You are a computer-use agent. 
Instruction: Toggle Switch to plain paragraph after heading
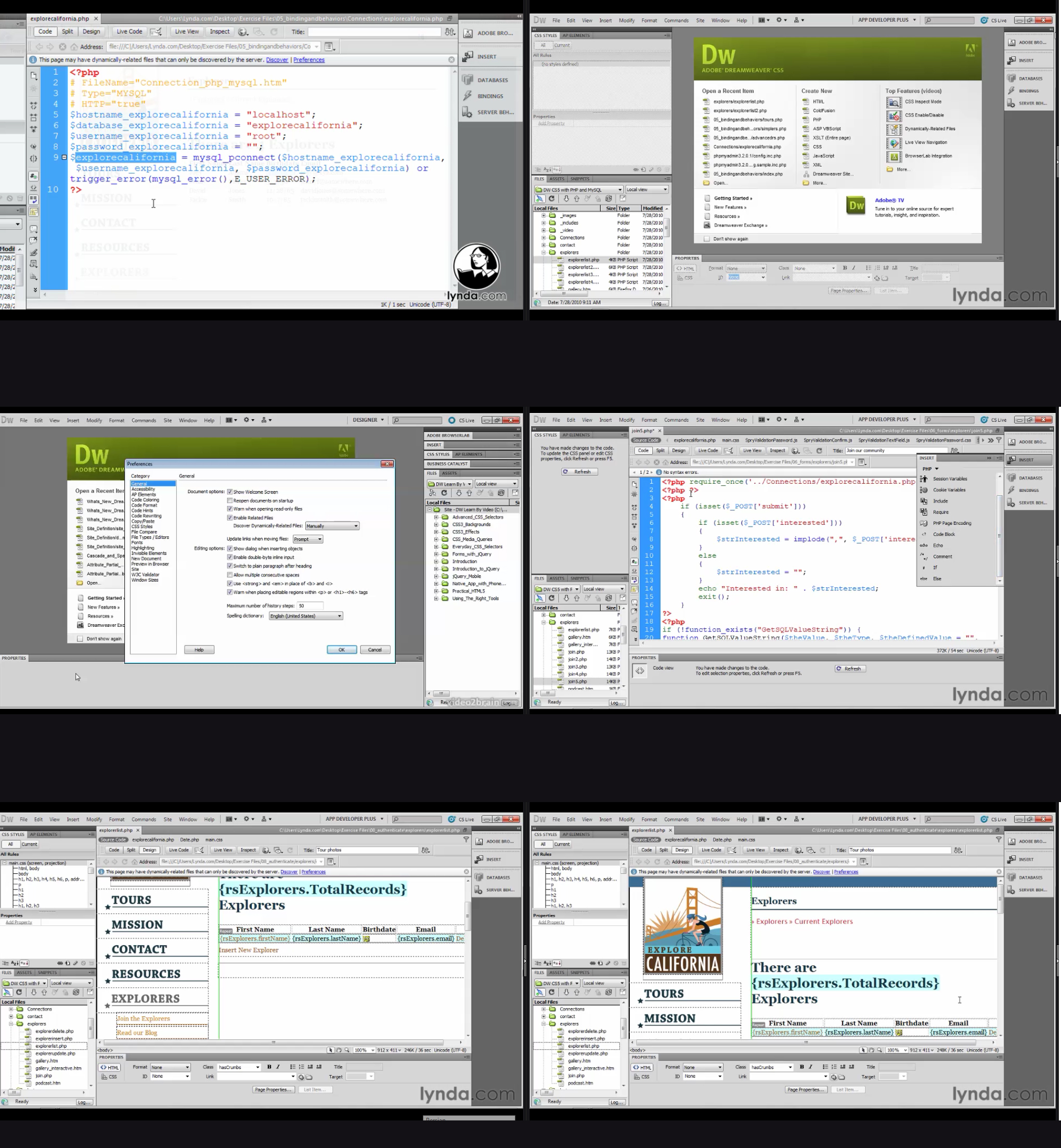pos(230,565)
